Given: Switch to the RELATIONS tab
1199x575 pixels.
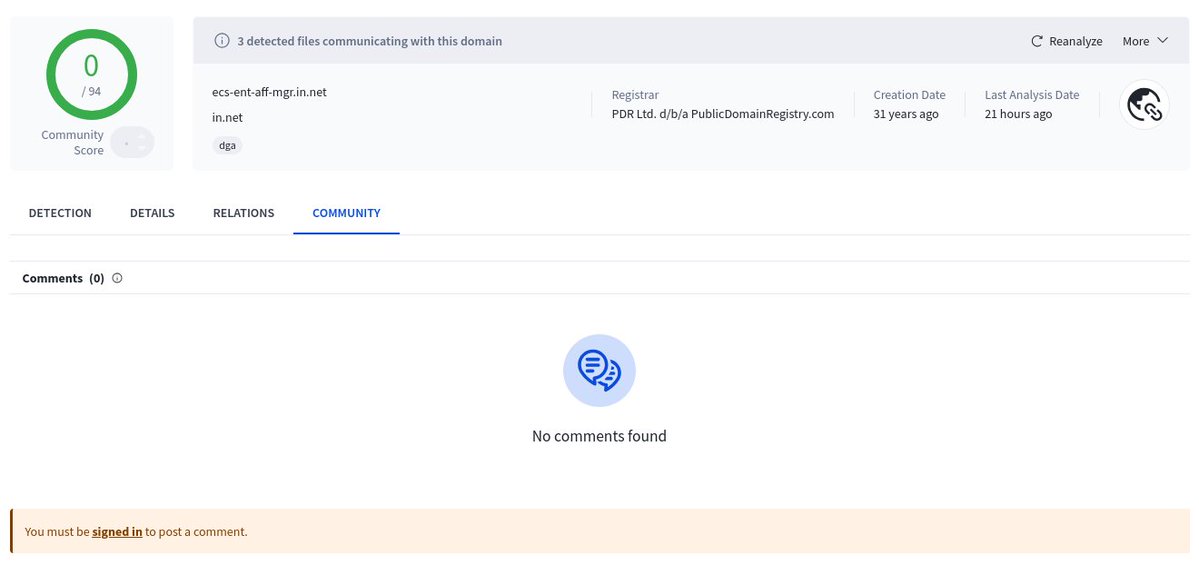Looking at the screenshot, I should (x=243, y=213).
